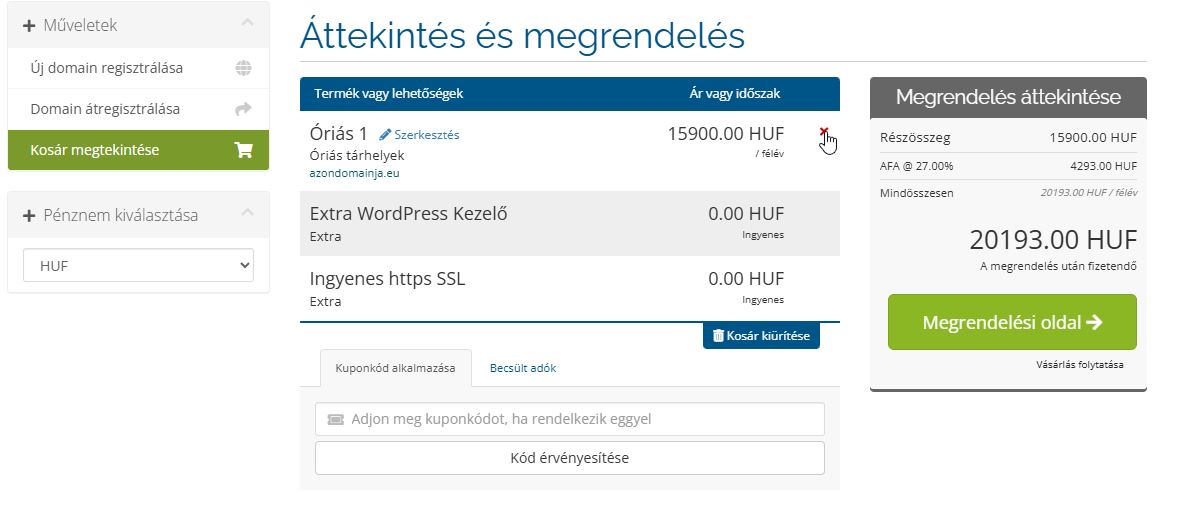Screen dimensions: 1193x509
Task: Proceed via the green Megrendelési oldal button
Action: tap(1011, 322)
